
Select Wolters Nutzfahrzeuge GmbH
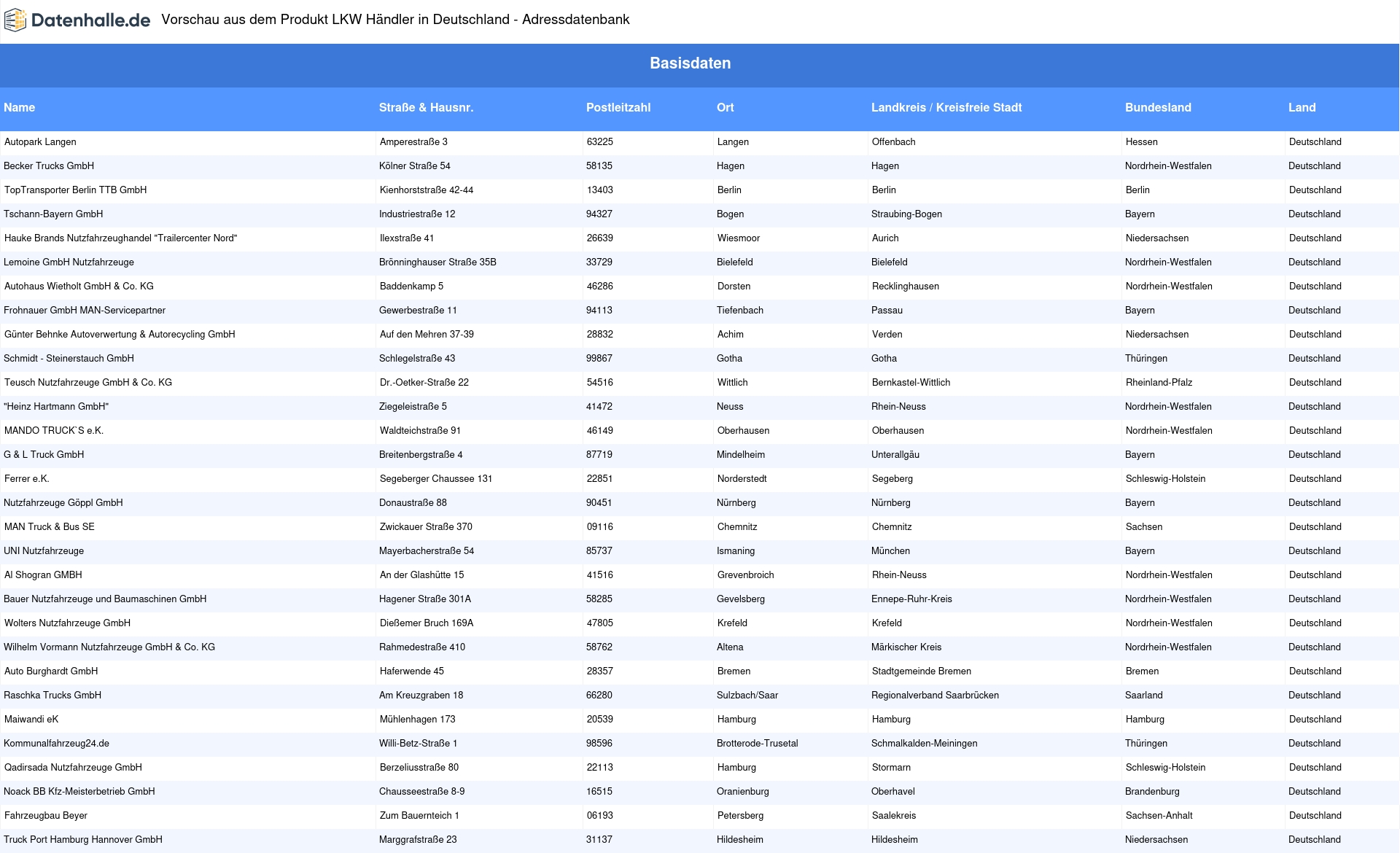(x=67, y=623)
